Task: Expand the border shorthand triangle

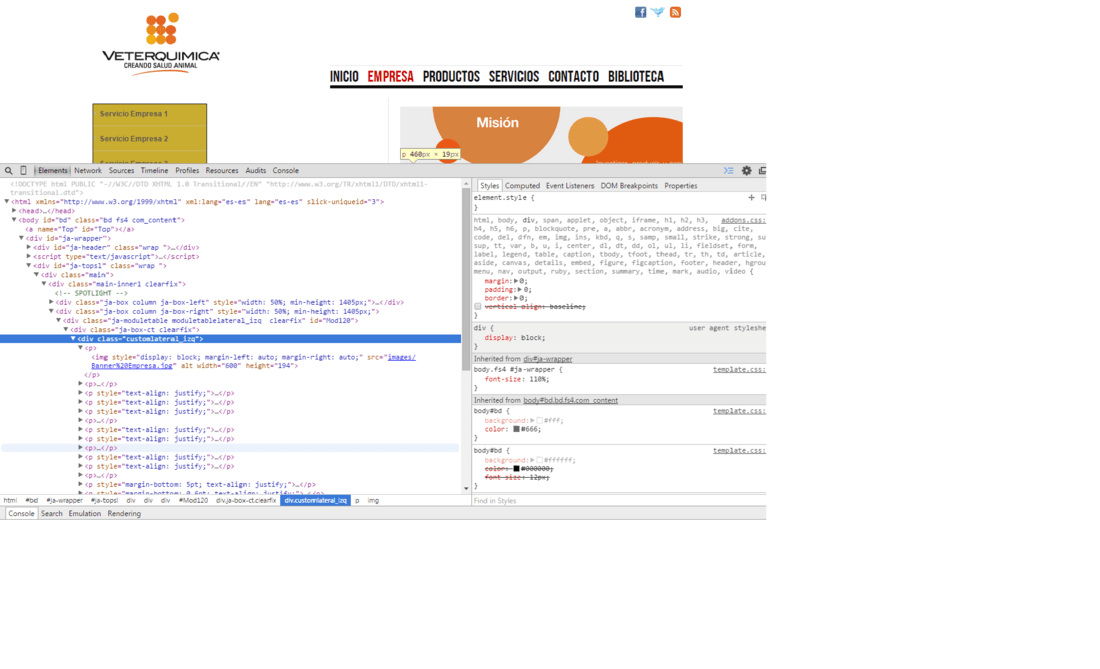Action: click(x=516, y=298)
